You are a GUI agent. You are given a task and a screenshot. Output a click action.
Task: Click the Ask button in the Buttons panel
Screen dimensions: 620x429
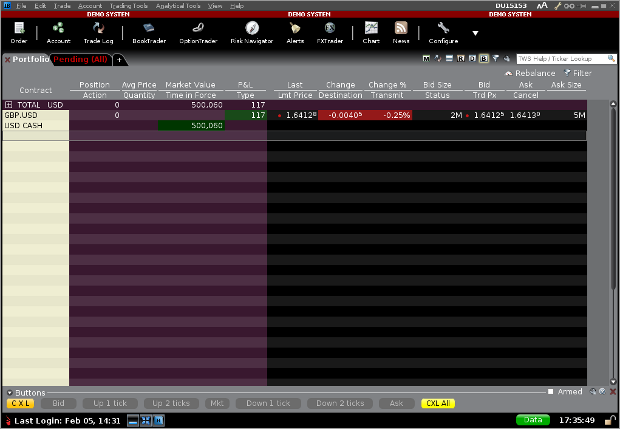pos(396,403)
